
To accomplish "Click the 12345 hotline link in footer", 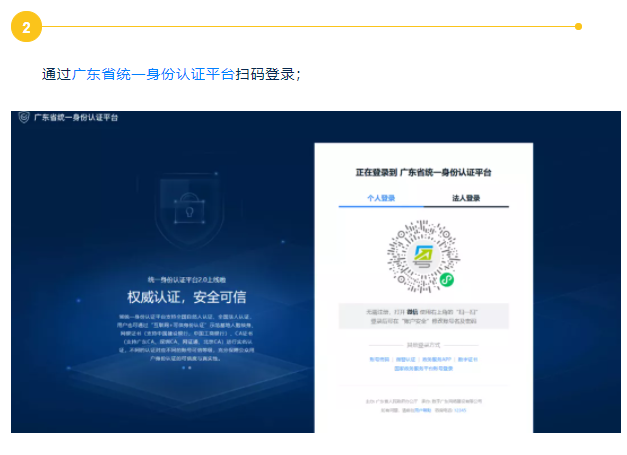I will (460, 410).
